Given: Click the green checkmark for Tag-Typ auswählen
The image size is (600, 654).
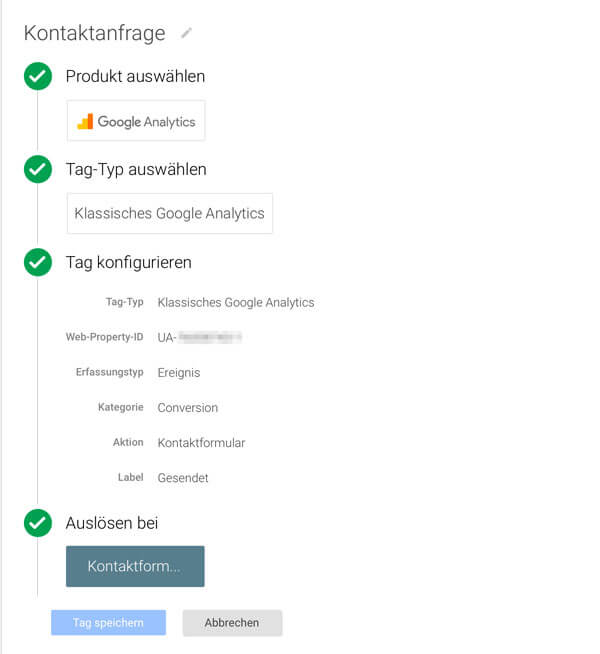Looking at the screenshot, I should tap(38, 169).
